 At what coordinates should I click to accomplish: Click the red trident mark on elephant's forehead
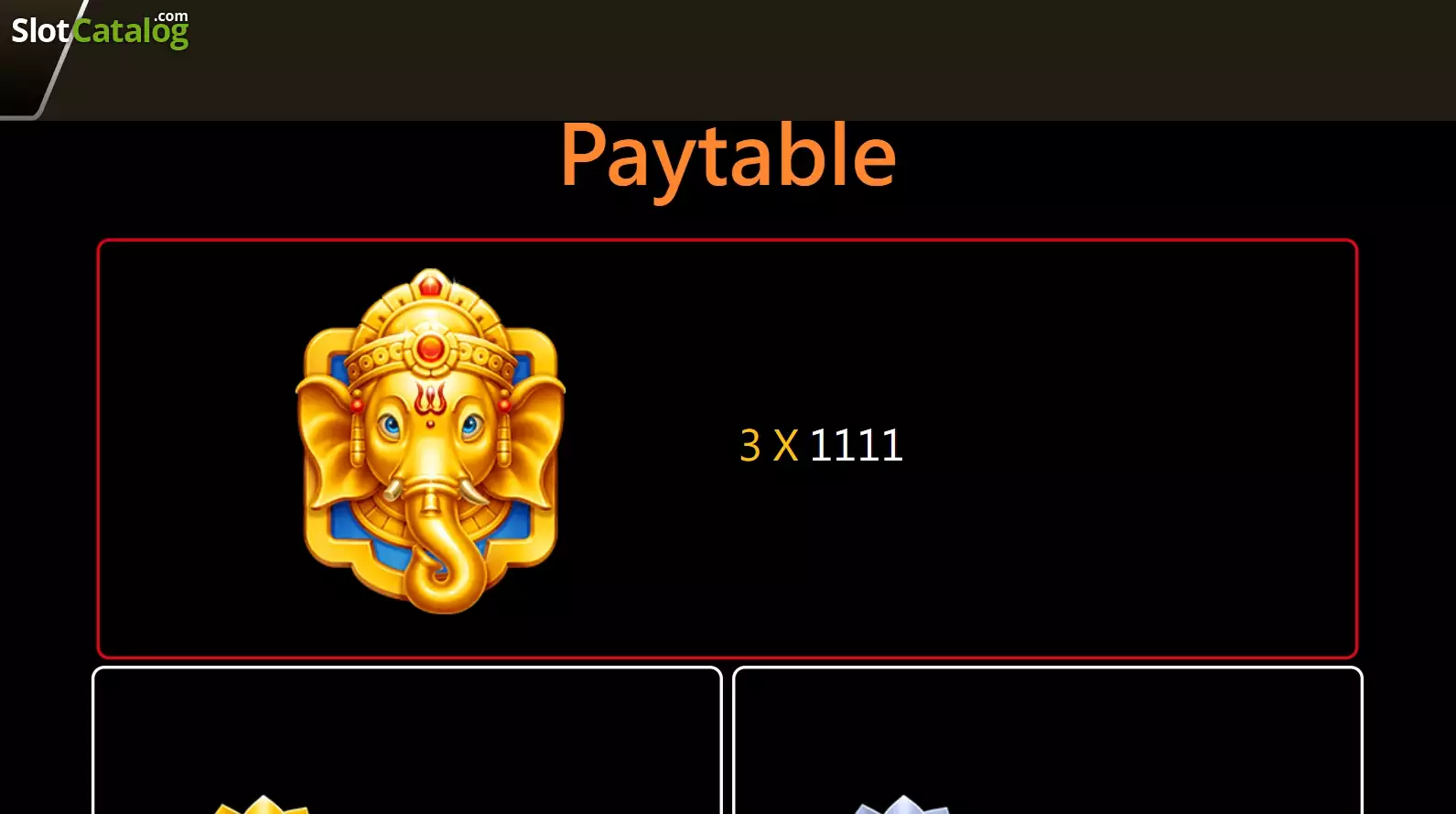[430, 402]
